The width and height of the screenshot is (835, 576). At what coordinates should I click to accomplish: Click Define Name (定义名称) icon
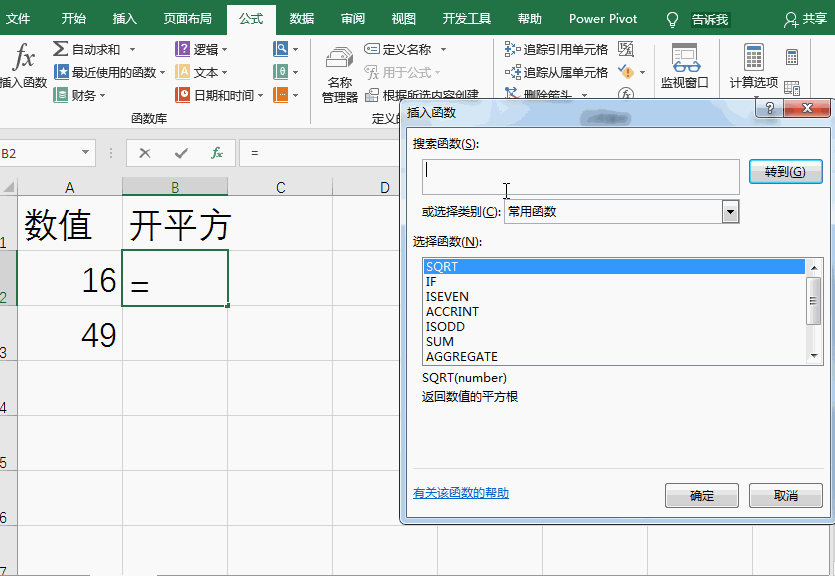click(371, 49)
